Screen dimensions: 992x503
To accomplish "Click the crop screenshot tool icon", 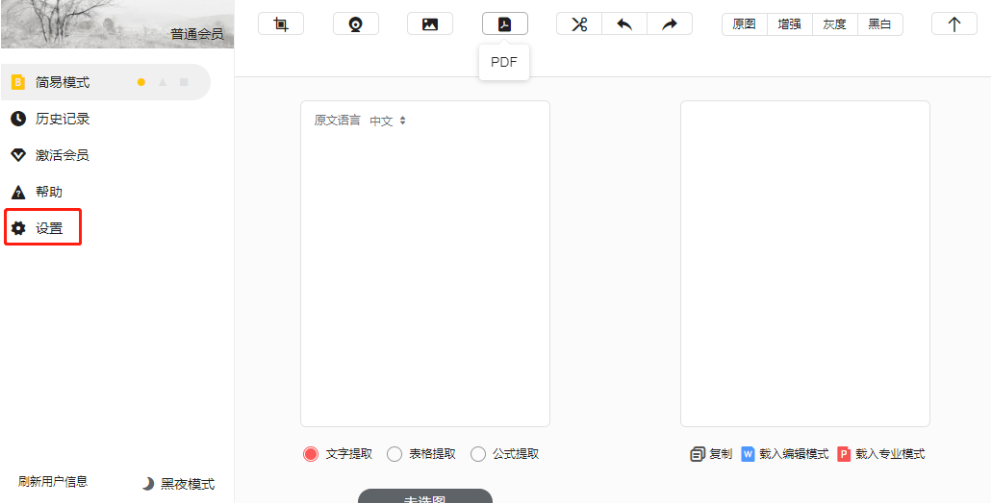I will click(280, 24).
